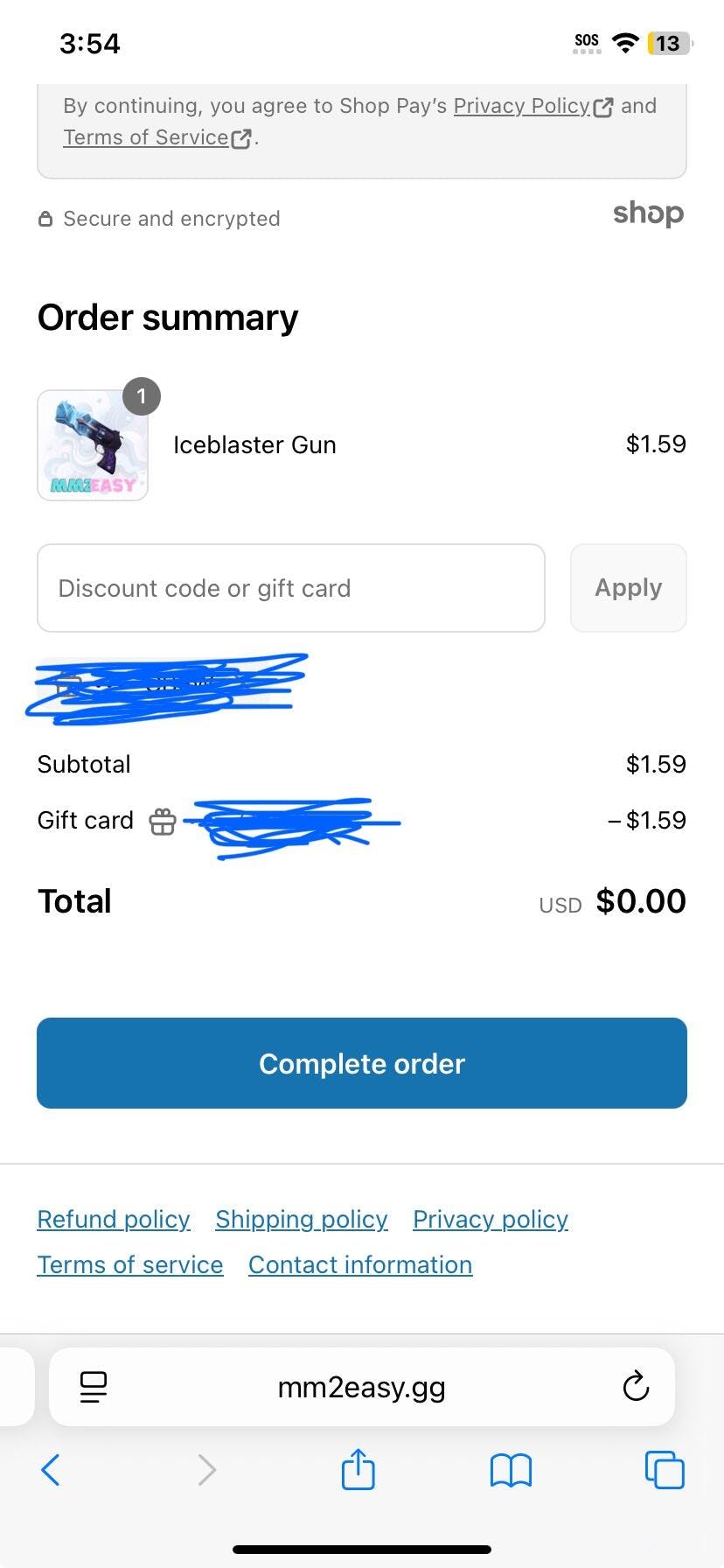
Task: Open the footer Privacy policy link
Action: (491, 1220)
